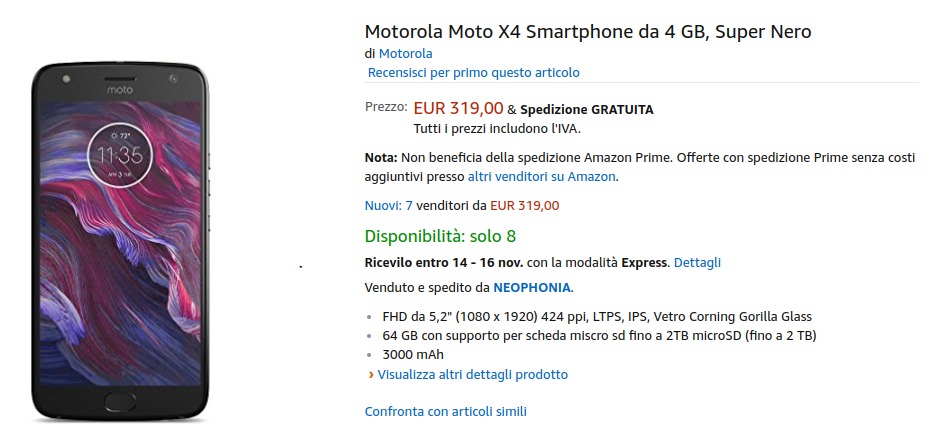
Task: Click the 'Nuovi: 7' sellers link
Action: (x=389, y=206)
